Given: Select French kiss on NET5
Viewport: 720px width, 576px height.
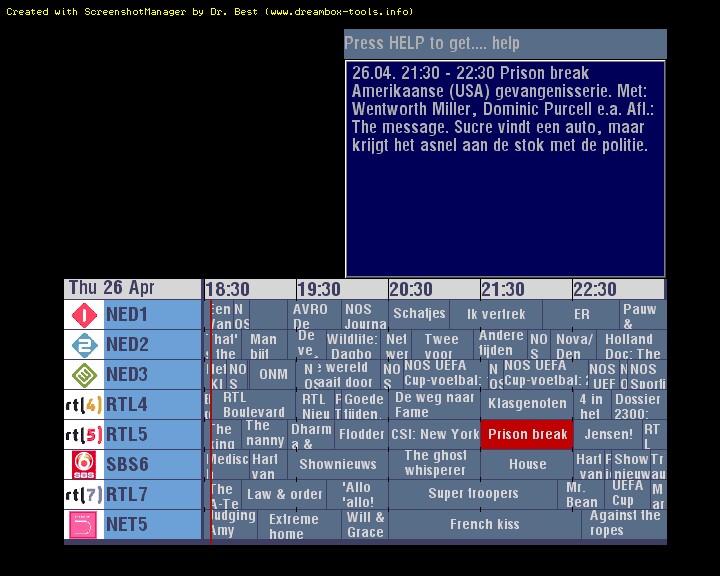Looking at the screenshot, I should pos(485,525).
